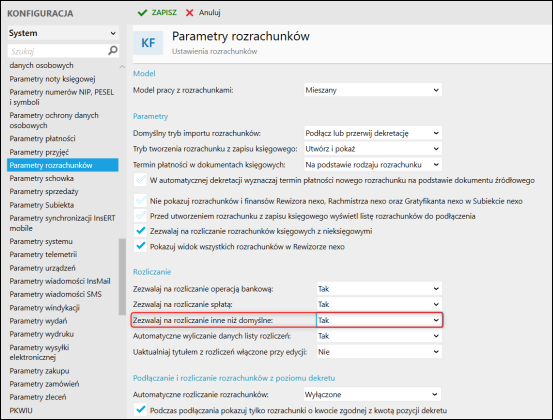Open 'Model pracy z rozrachunkami' dropdown
Image resolution: width=553 pixels, height=420 pixels.
point(373,90)
